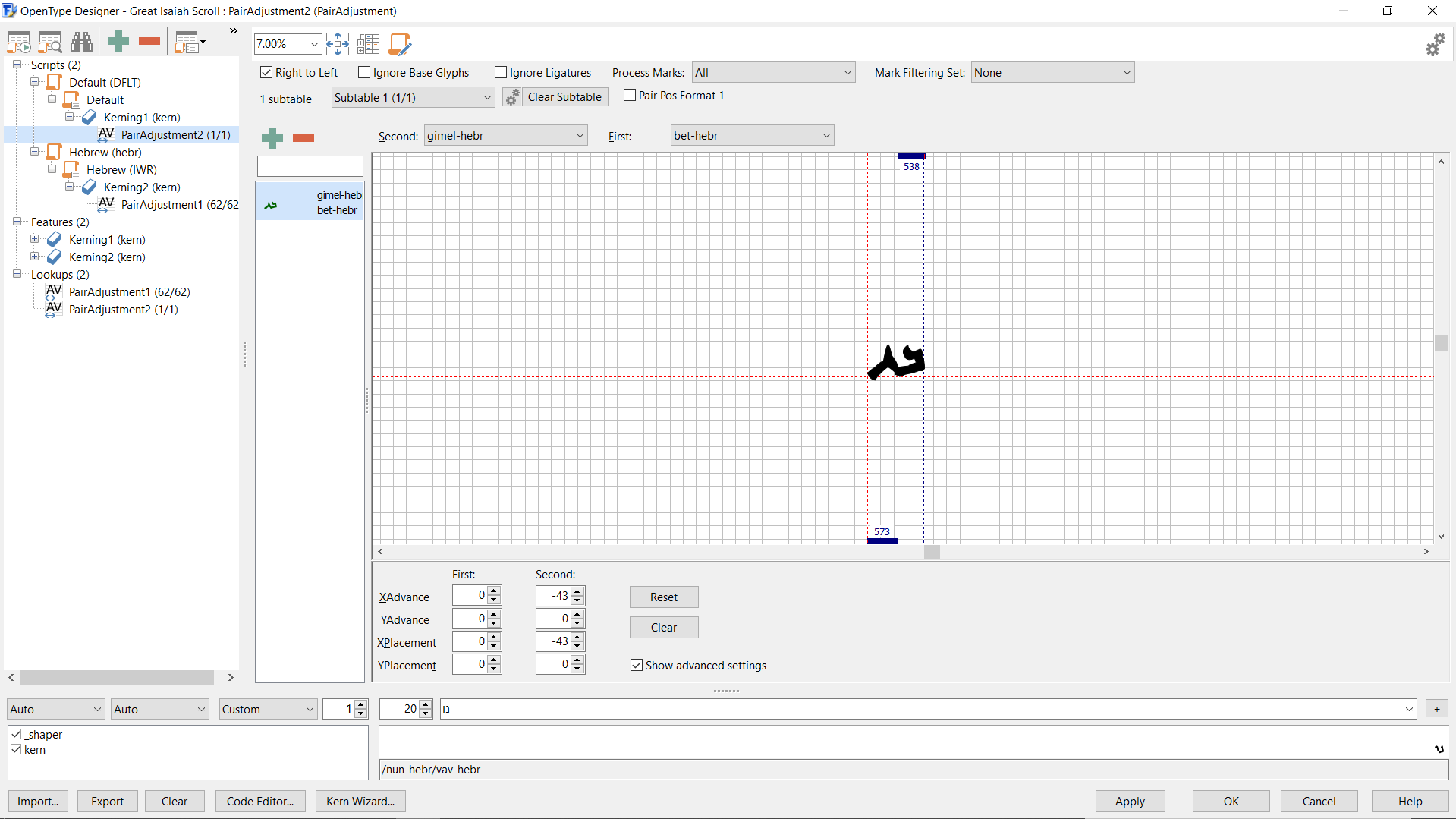Viewport: 1456px width, 819px height.
Task: Click the pair filter input field
Action: pyautogui.click(x=310, y=166)
